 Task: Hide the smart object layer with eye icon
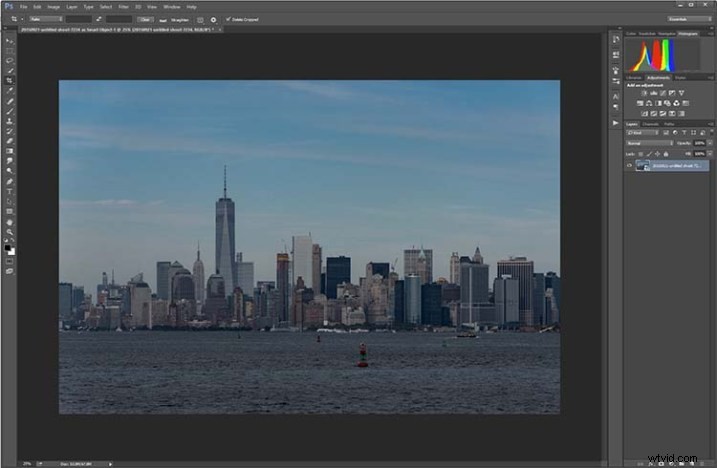pyautogui.click(x=629, y=166)
